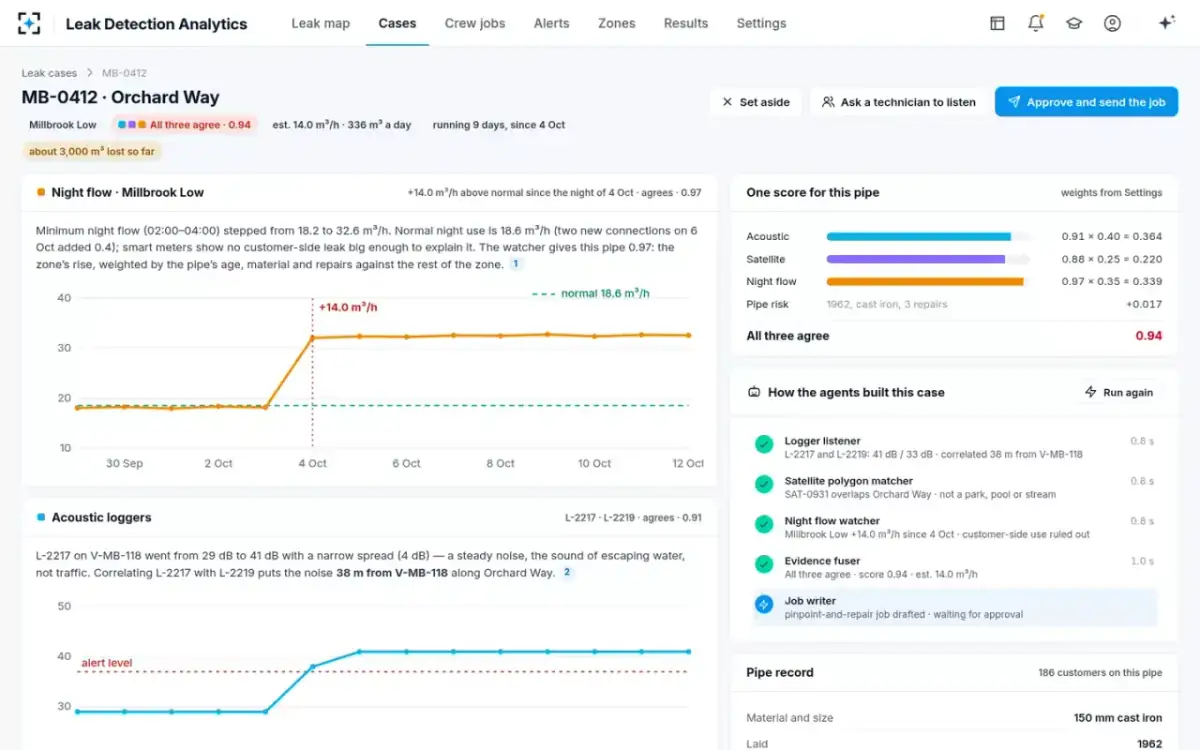Click the Satellite score progress bar

(x=929, y=259)
